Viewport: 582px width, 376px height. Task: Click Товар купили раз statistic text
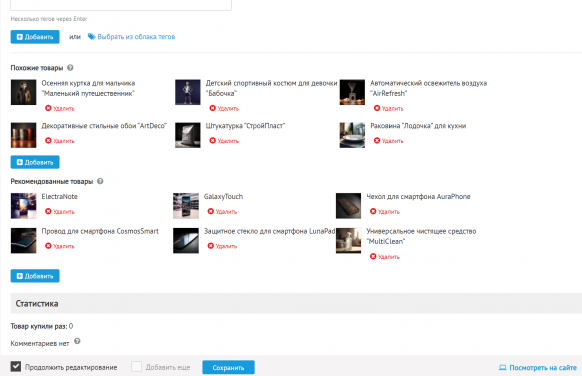click(42, 326)
